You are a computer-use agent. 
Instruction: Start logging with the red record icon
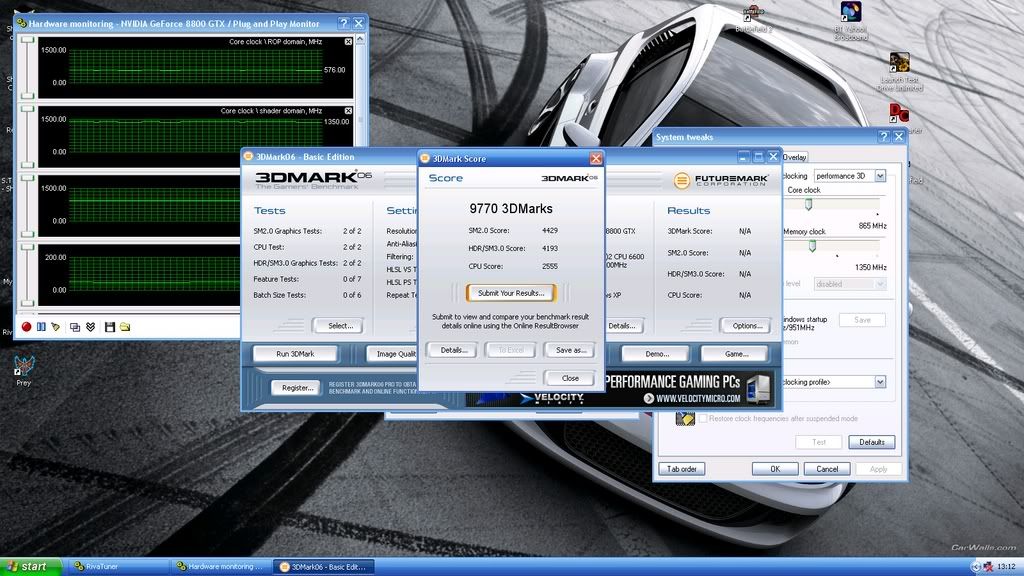point(26,327)
